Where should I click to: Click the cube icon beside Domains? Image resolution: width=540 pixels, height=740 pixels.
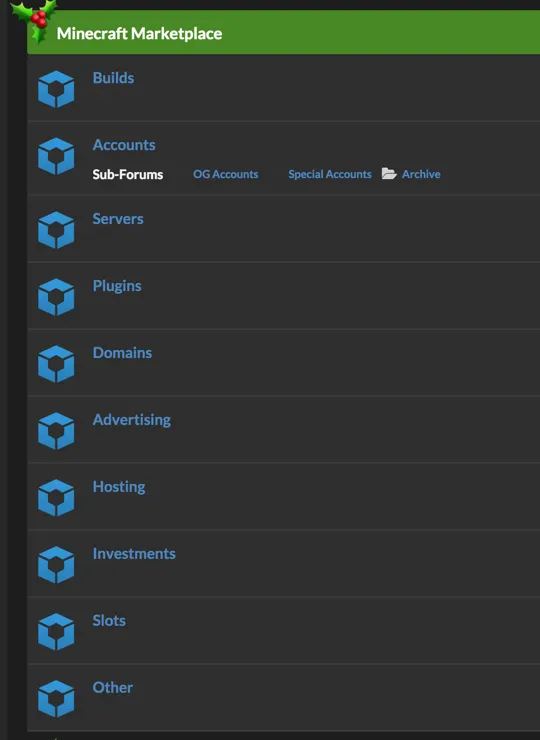click(56, 364)
